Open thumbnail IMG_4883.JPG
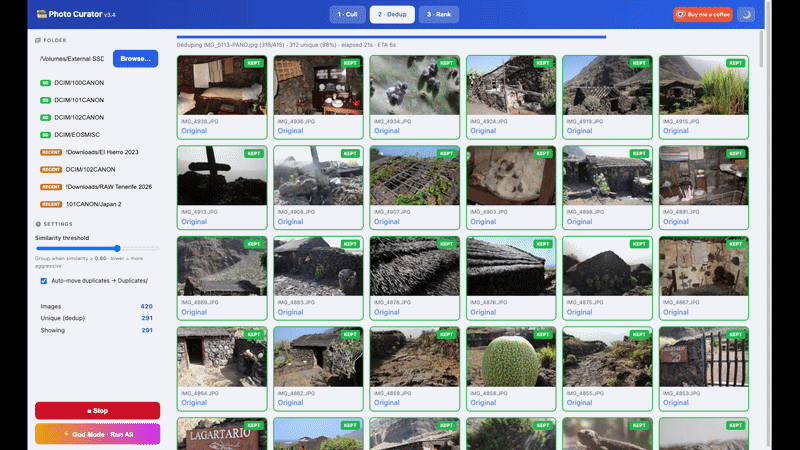 click(x=318, y=266)
